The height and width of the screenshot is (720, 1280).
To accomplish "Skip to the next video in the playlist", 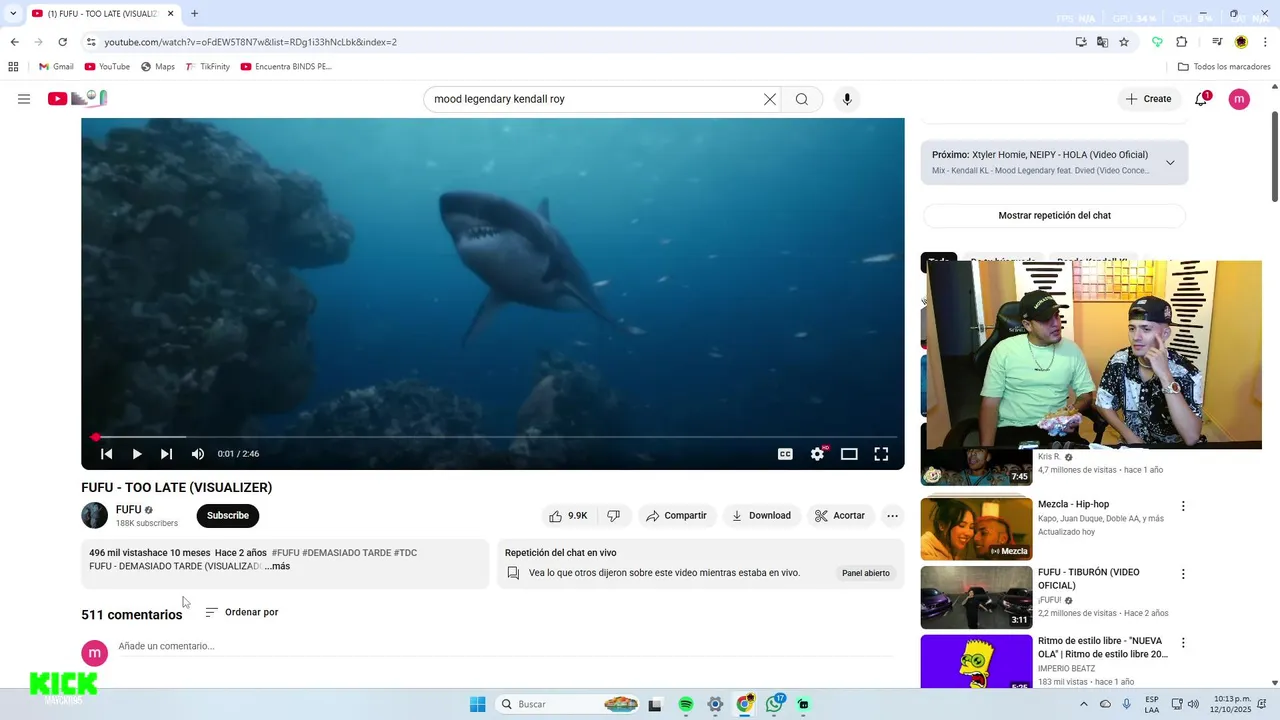I will [x=167, y=454].
